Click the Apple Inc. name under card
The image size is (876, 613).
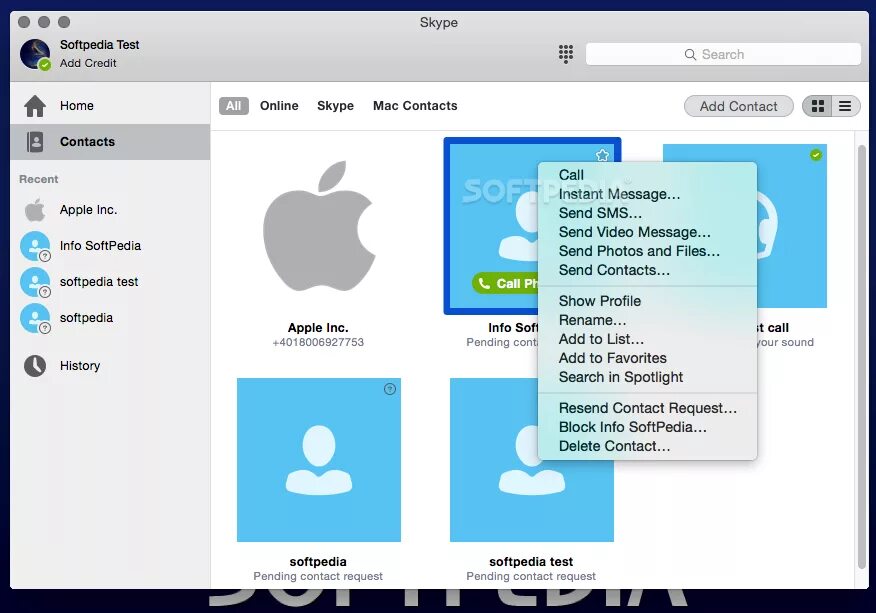pyautogui.click(x=318, y=327)
